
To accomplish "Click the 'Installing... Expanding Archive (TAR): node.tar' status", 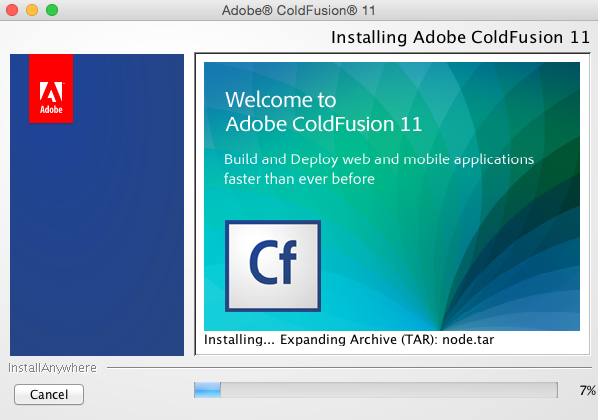I will coord(349,340).
